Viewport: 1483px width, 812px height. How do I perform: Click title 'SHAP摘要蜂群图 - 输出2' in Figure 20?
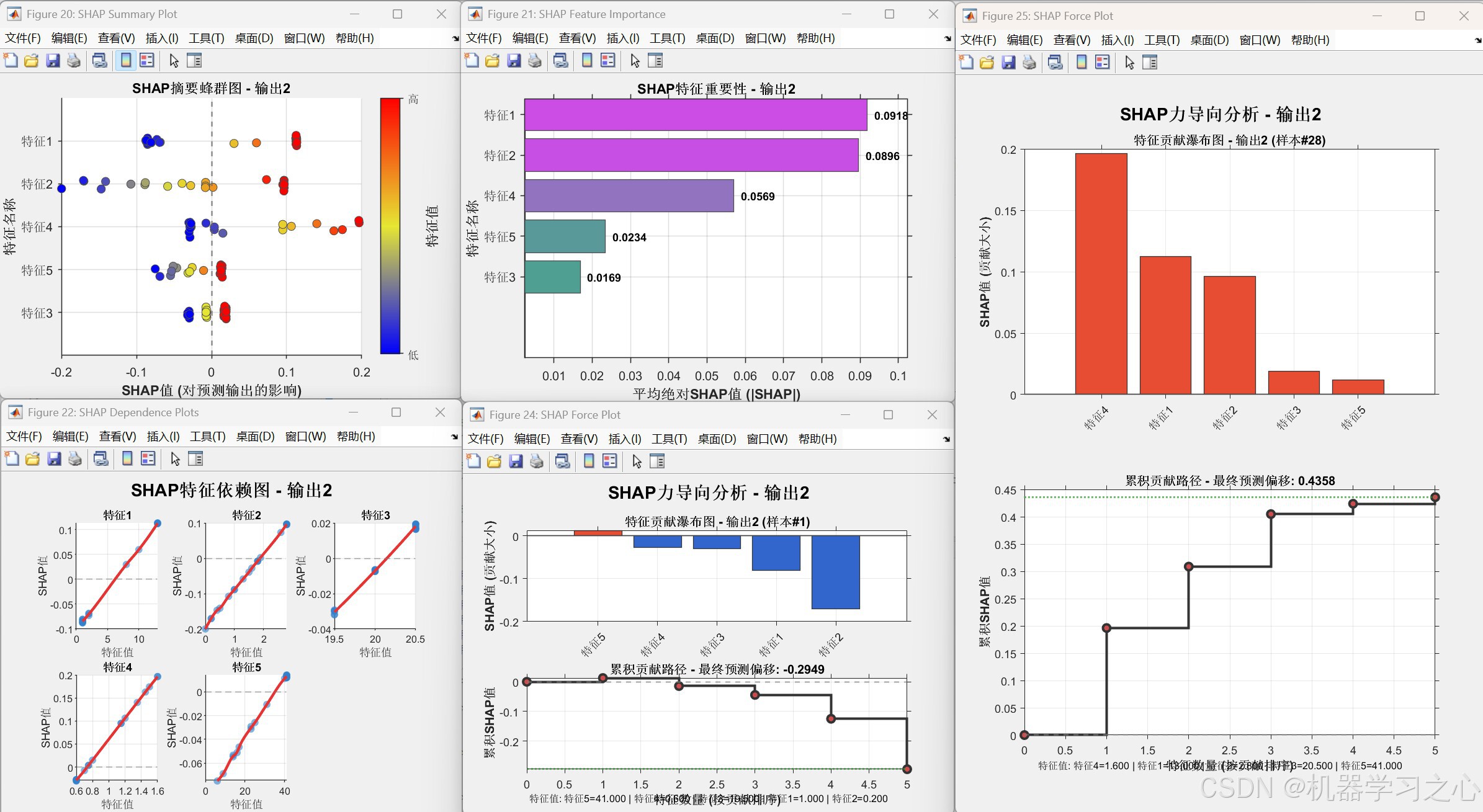211,88
